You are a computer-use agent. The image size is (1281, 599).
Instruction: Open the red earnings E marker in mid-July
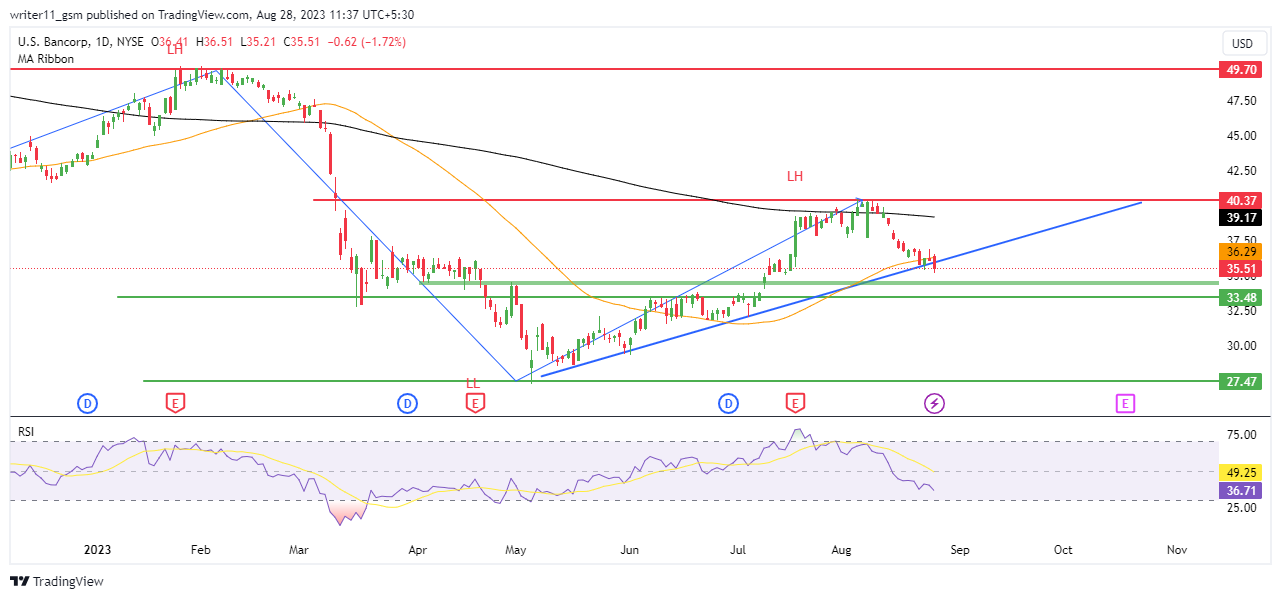pos(795,403)
